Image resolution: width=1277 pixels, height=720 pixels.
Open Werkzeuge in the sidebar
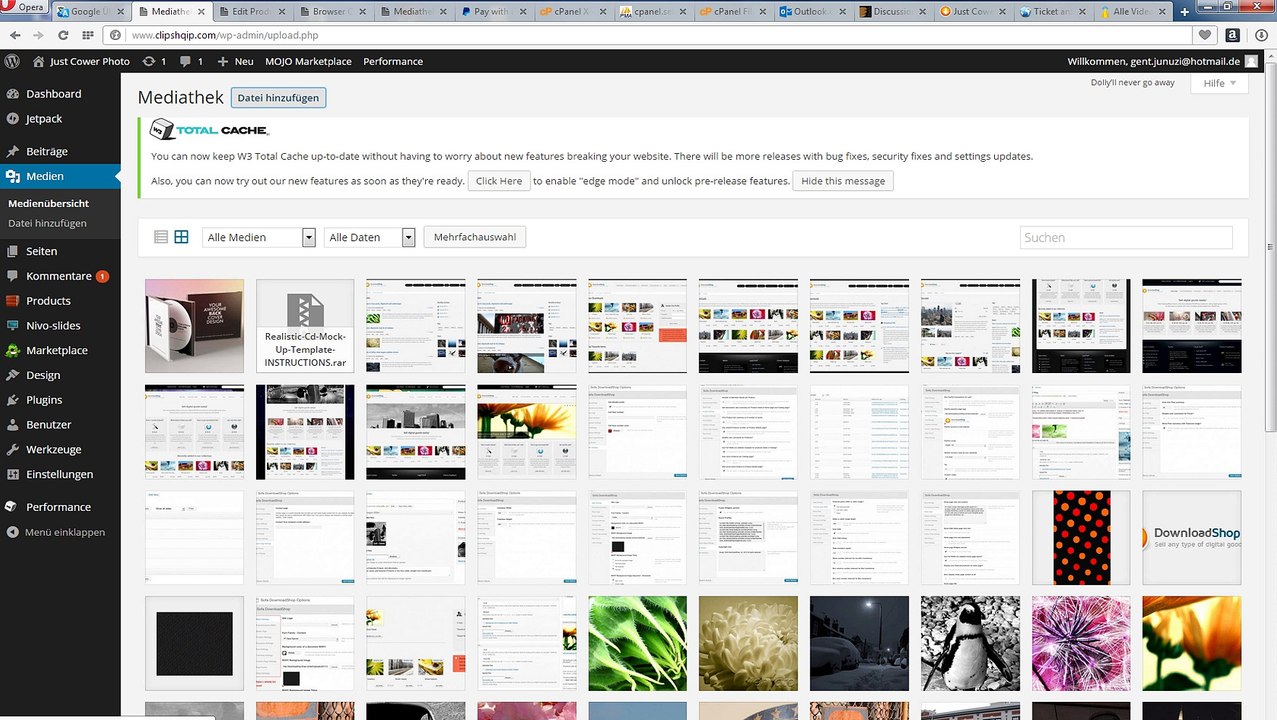(x=60, y=449)
